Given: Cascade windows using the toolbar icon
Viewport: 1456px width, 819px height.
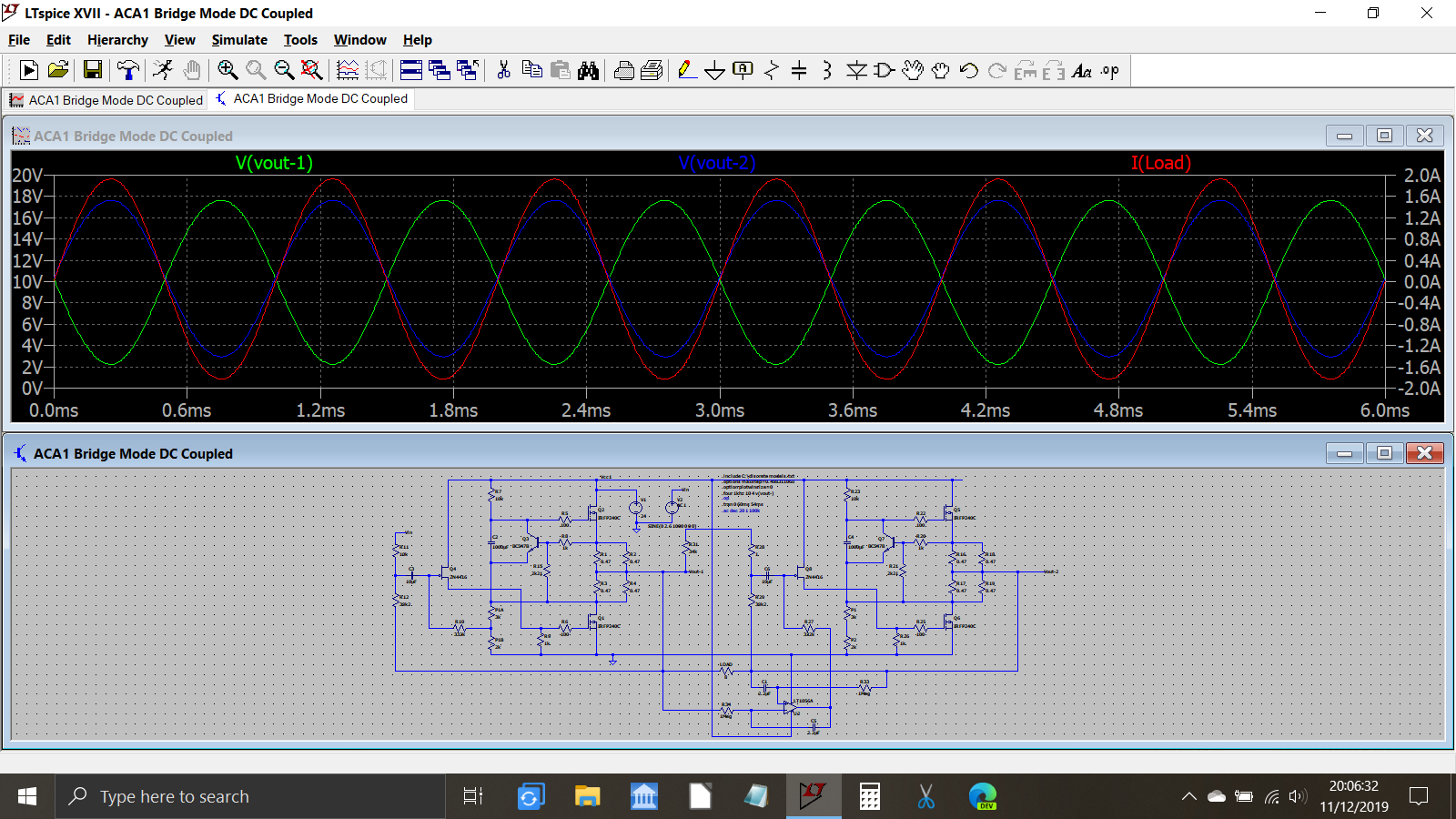Looking at the screenshot, I should 440,70.
